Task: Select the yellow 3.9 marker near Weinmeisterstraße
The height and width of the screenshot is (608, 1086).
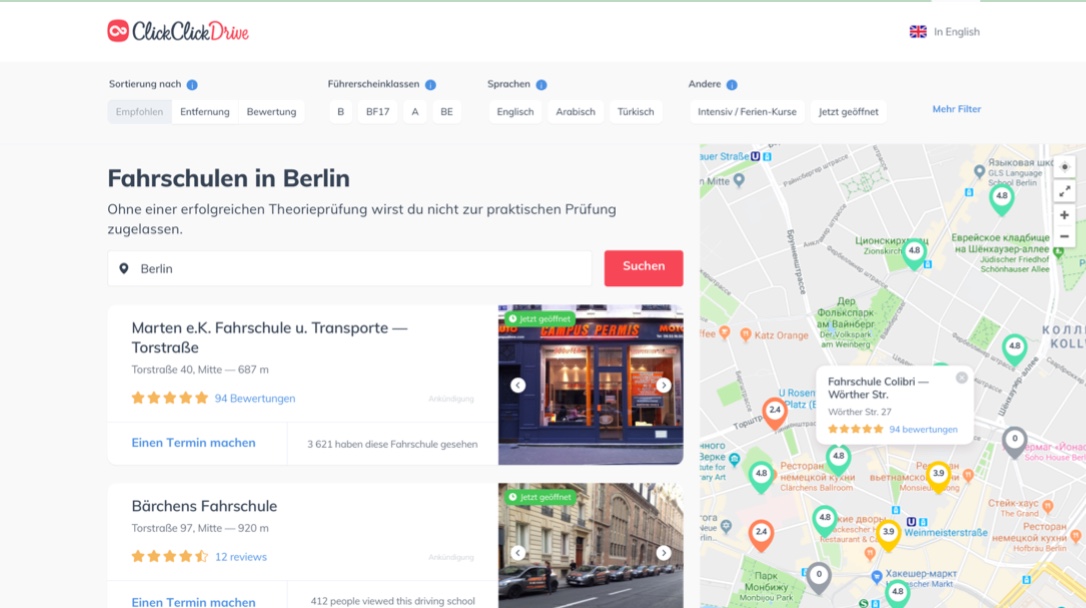Action: click(889, 535)
